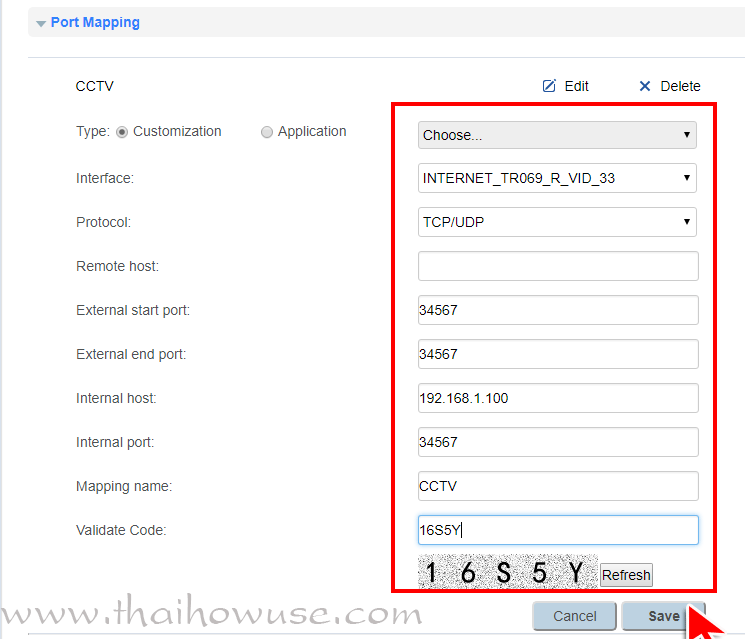Click the Edit pencil icon
The height and width of the screenshot is (639, 745).
pos(549,86)
